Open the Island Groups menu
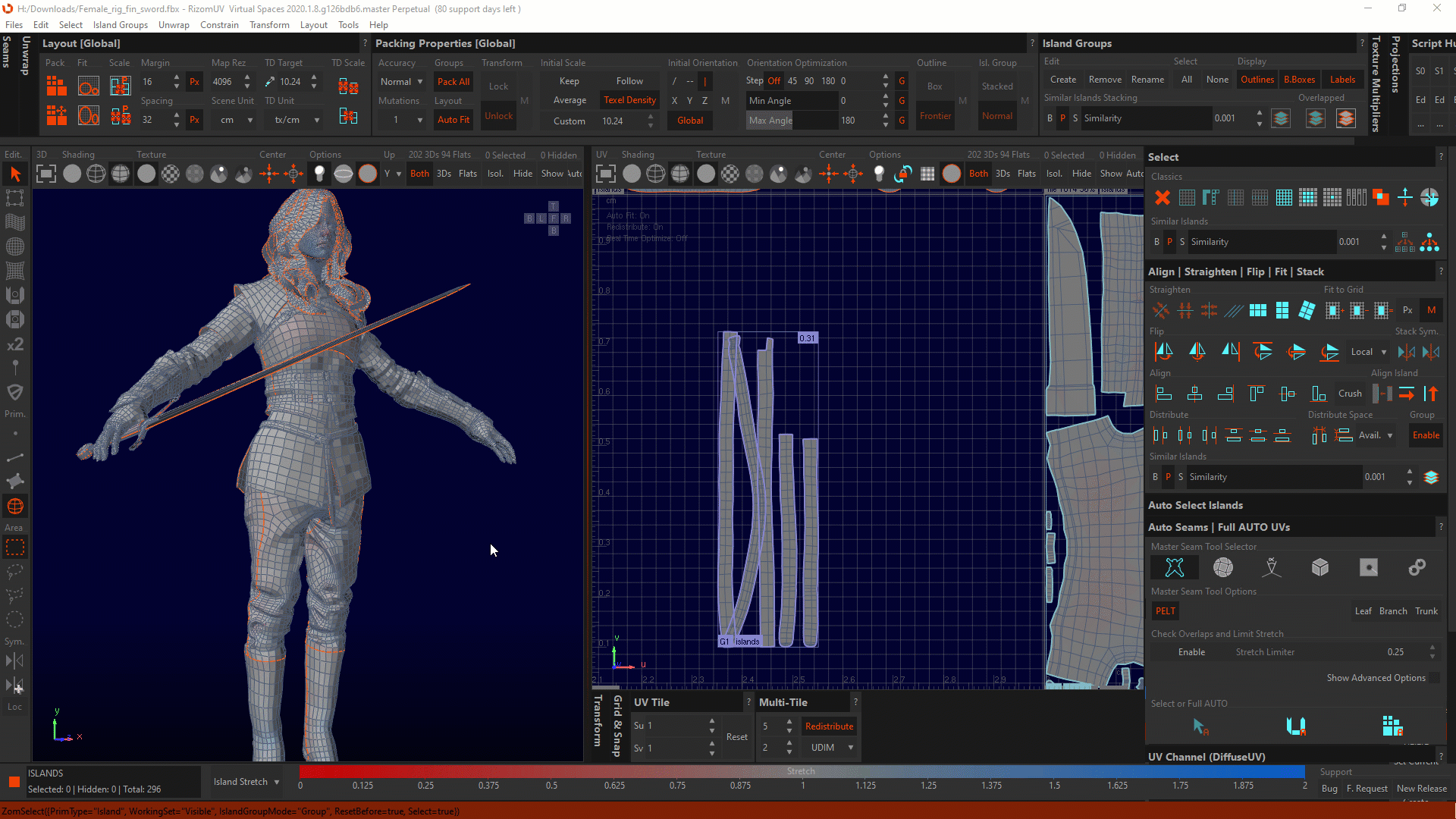The width and height of the screenshot is (1456, 819). point(121,25)
